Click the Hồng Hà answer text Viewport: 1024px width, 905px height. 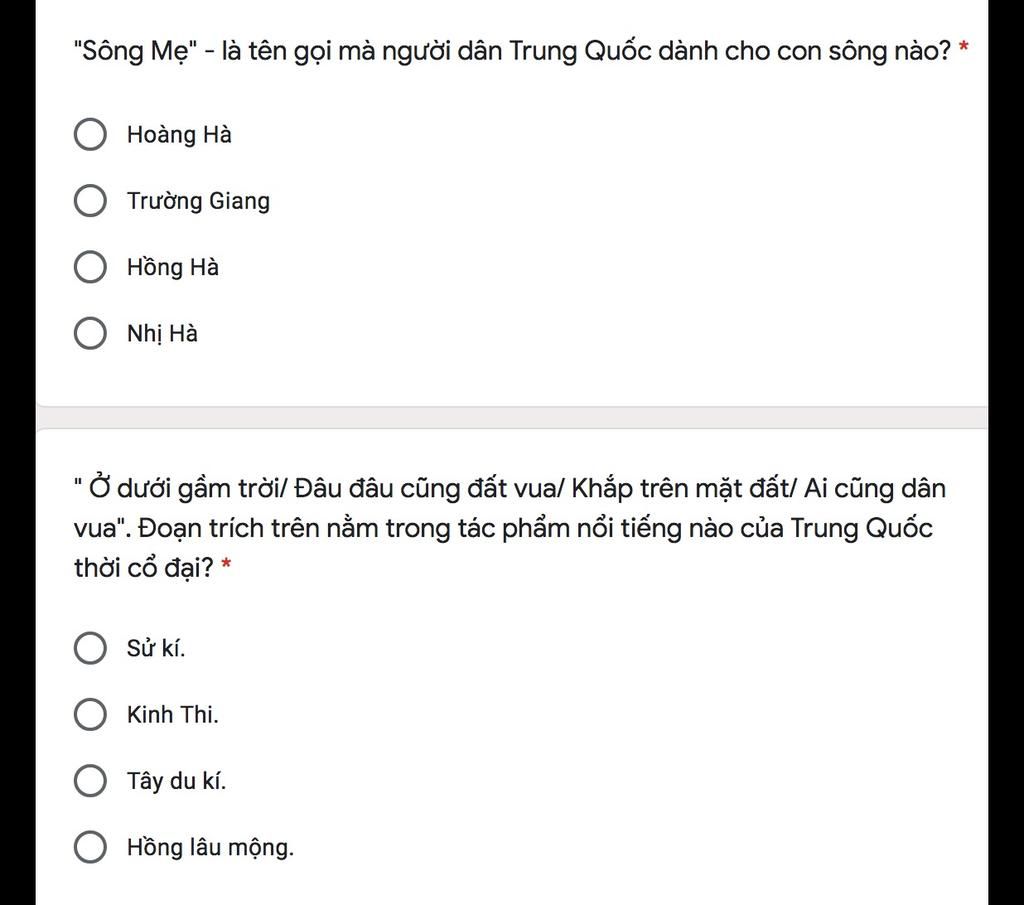[172, 267]
